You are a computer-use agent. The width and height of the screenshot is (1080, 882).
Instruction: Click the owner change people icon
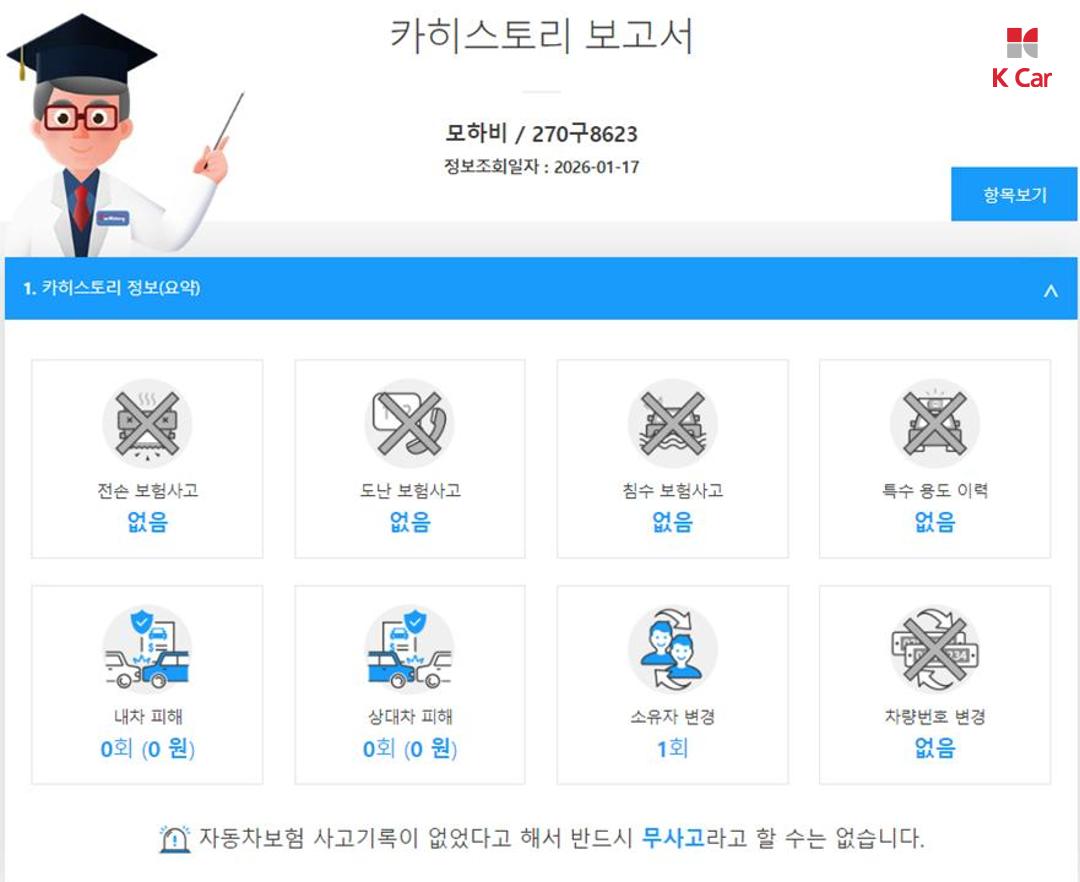coord(672,649)
